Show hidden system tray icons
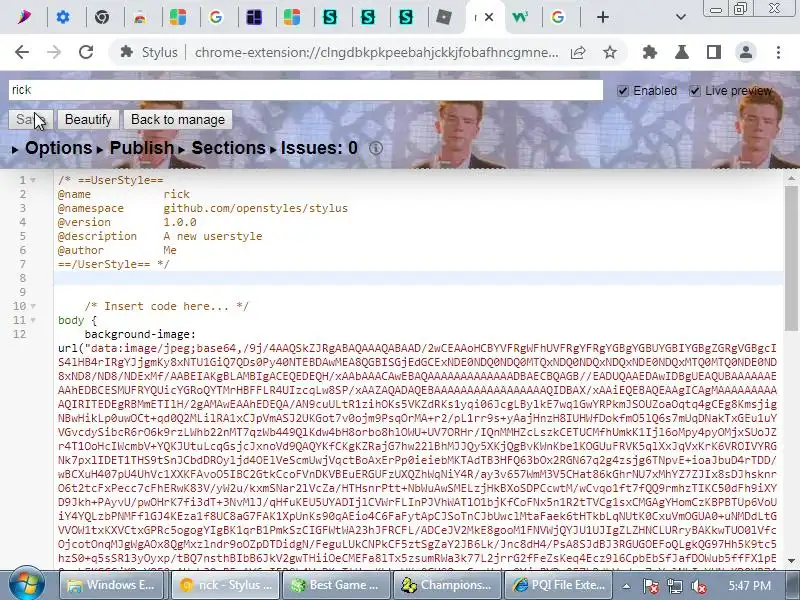This screenshot has height=600, width=800. (x=626, y=586)
